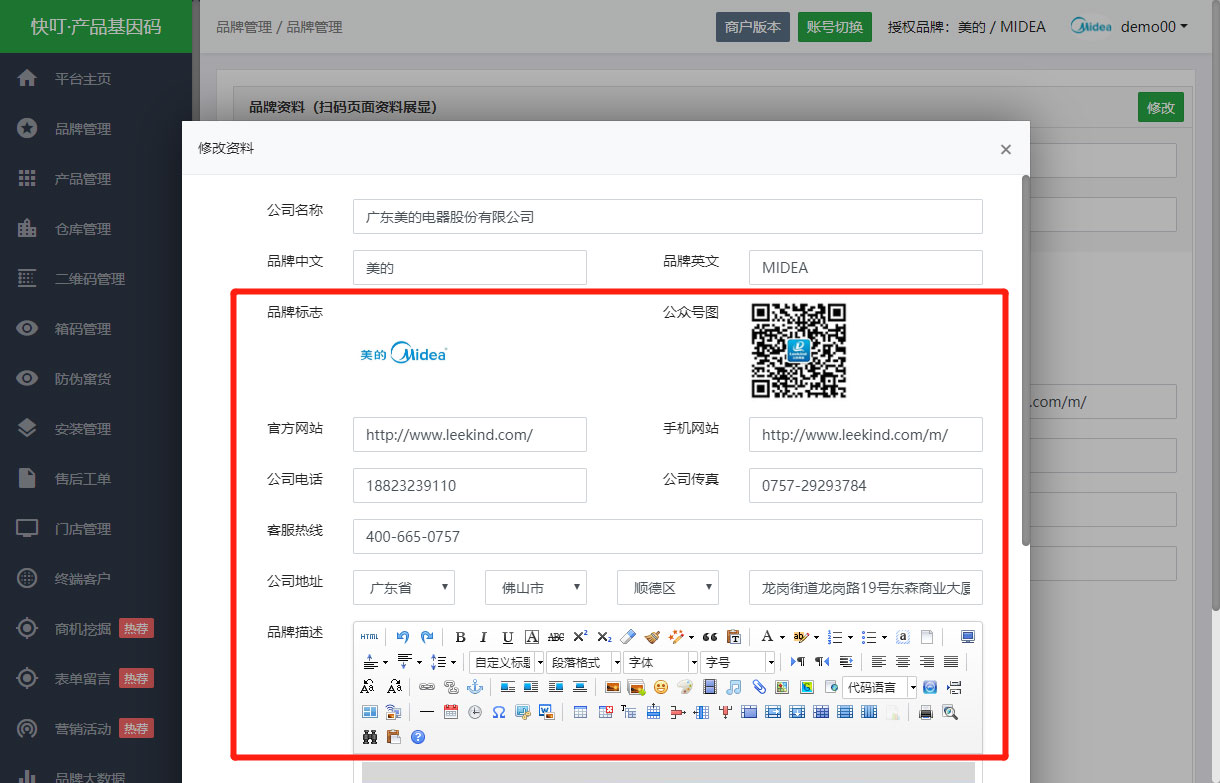Close the 修改资料 dialog
The width and height of the screenshot is (1220, 783).
tap(1006, 149)
